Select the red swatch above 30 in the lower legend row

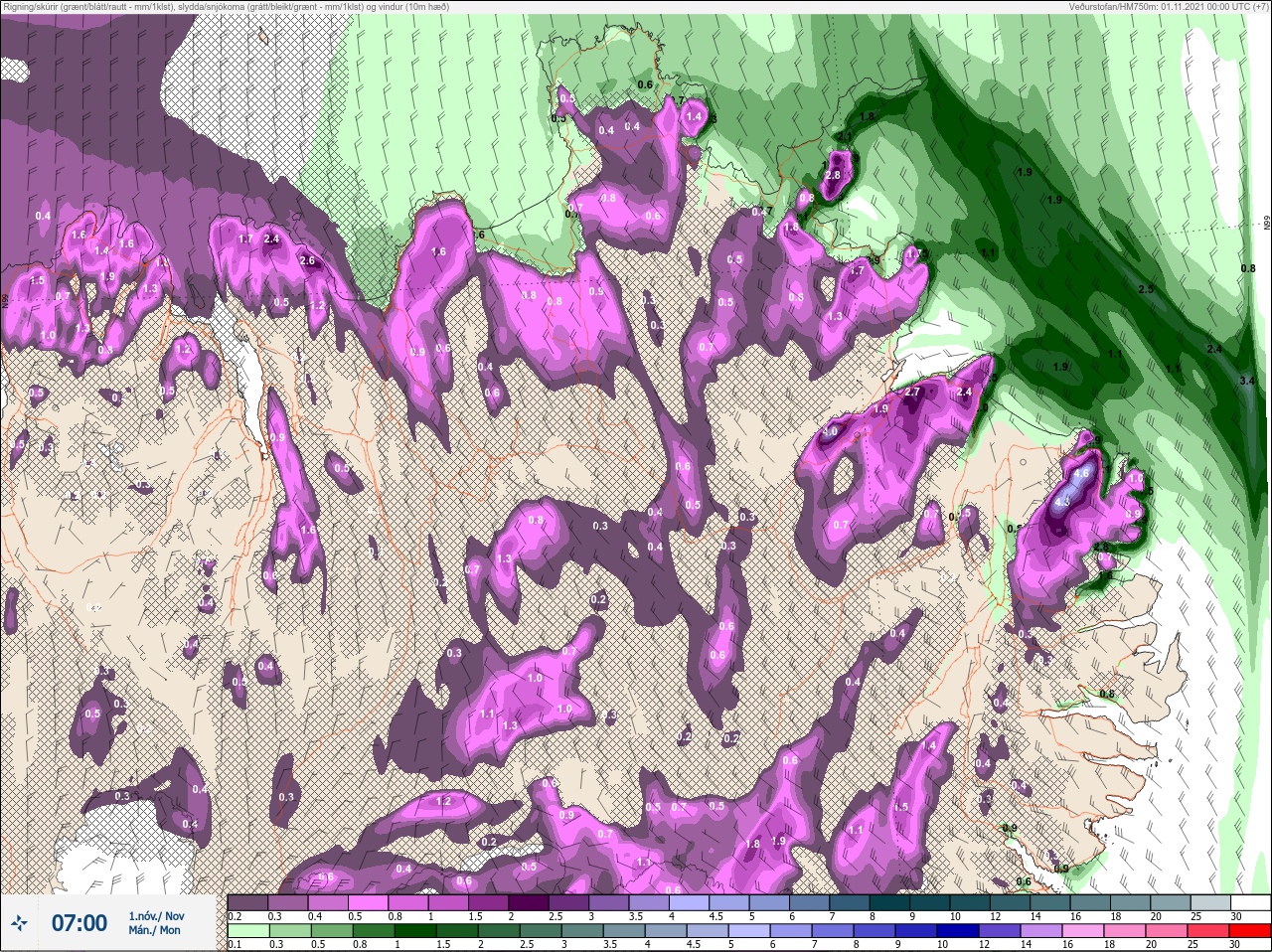pos(1250,932)
